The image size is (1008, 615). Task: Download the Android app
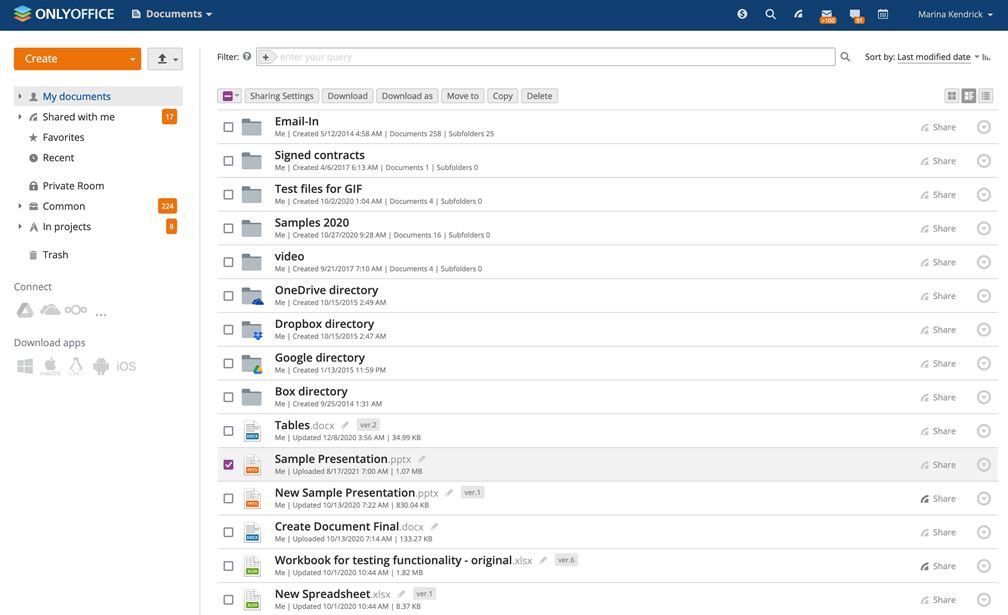pos(100,367)
